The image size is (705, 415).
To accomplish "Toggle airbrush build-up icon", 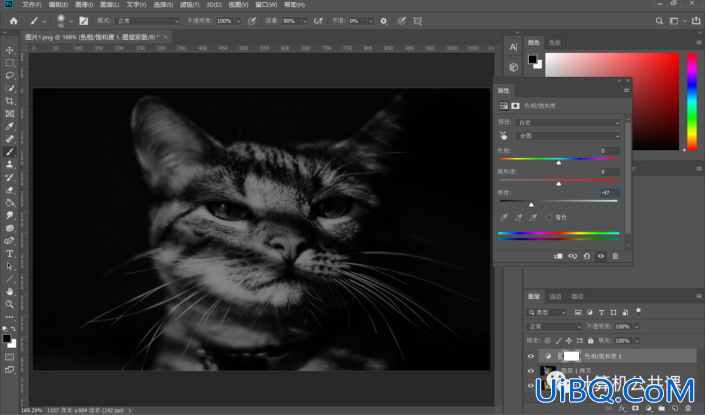I will (318, 21).
